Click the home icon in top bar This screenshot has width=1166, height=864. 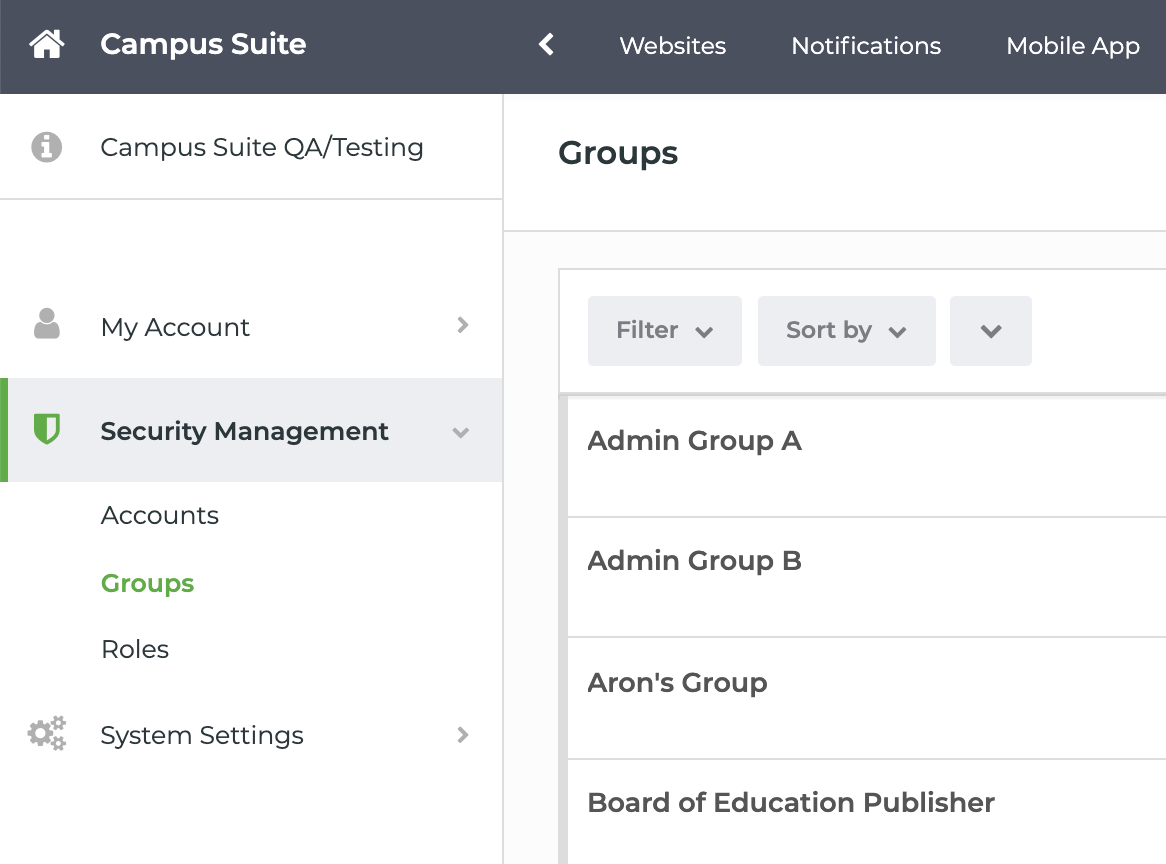(x=47, y=45)
